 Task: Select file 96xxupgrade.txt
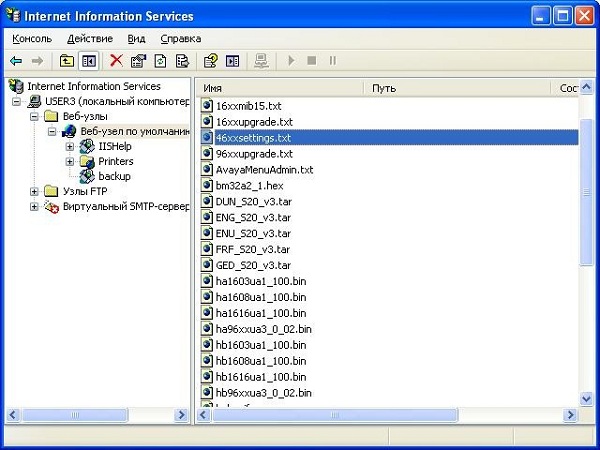[x=254, y=154]
